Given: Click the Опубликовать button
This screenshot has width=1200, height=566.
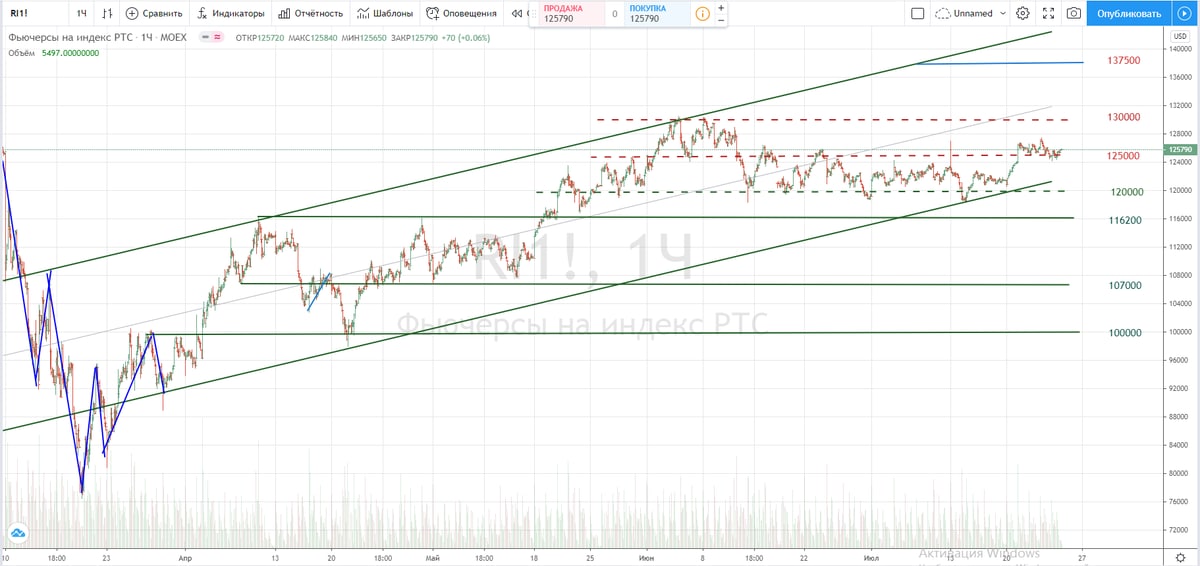Looking at the screenshot, I should [x=1129, y=14].
